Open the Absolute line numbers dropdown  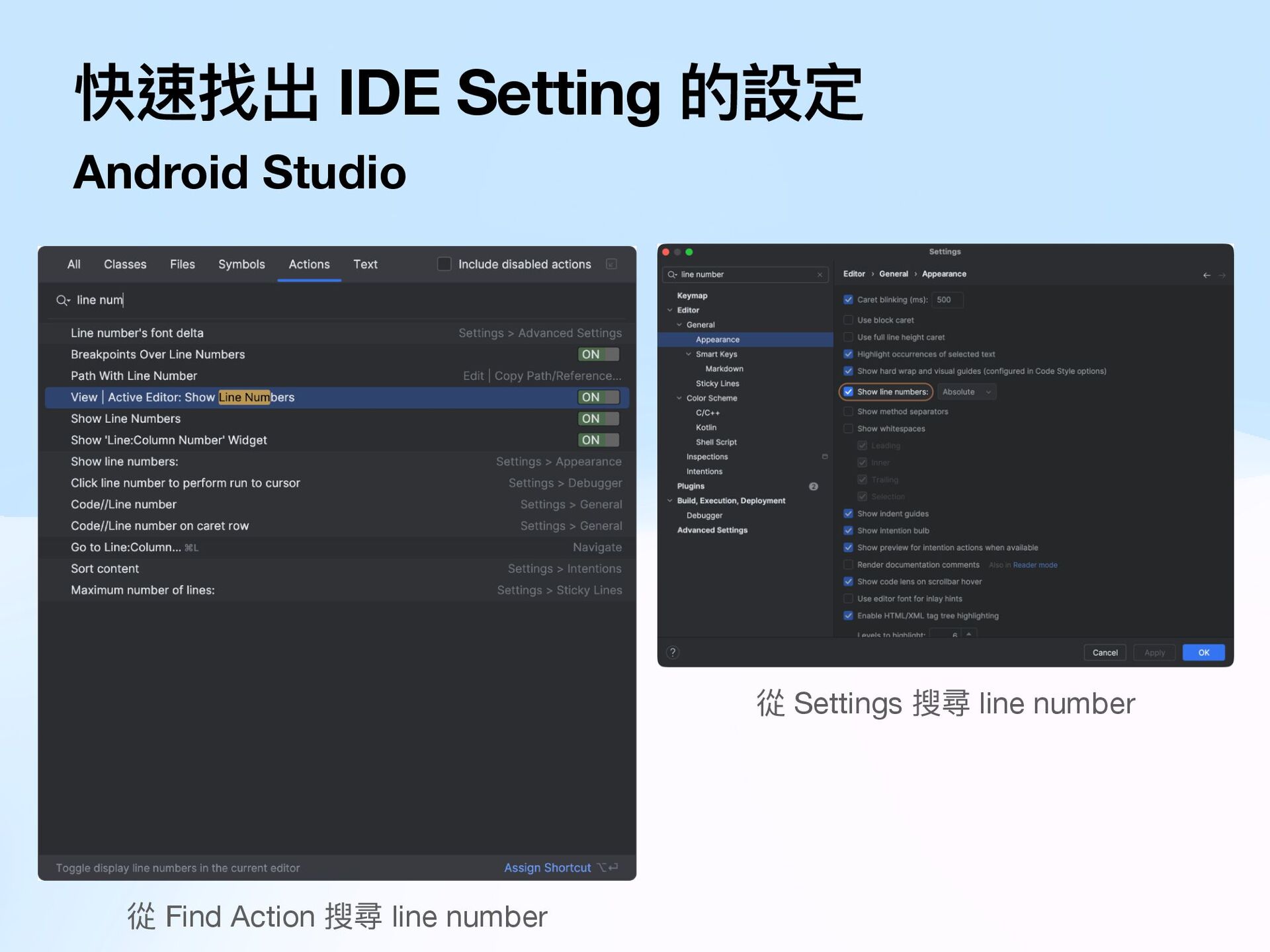click(x=966, y=392)
